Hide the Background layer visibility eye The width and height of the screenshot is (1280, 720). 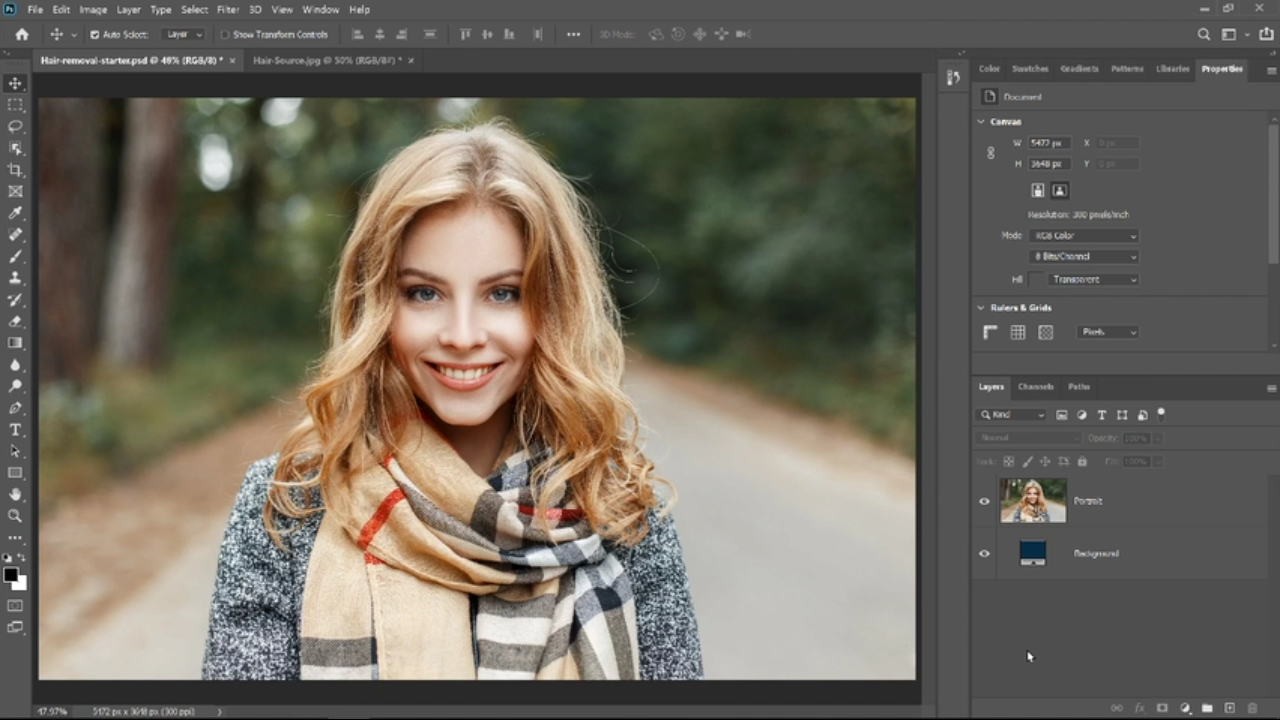[984, 553]
